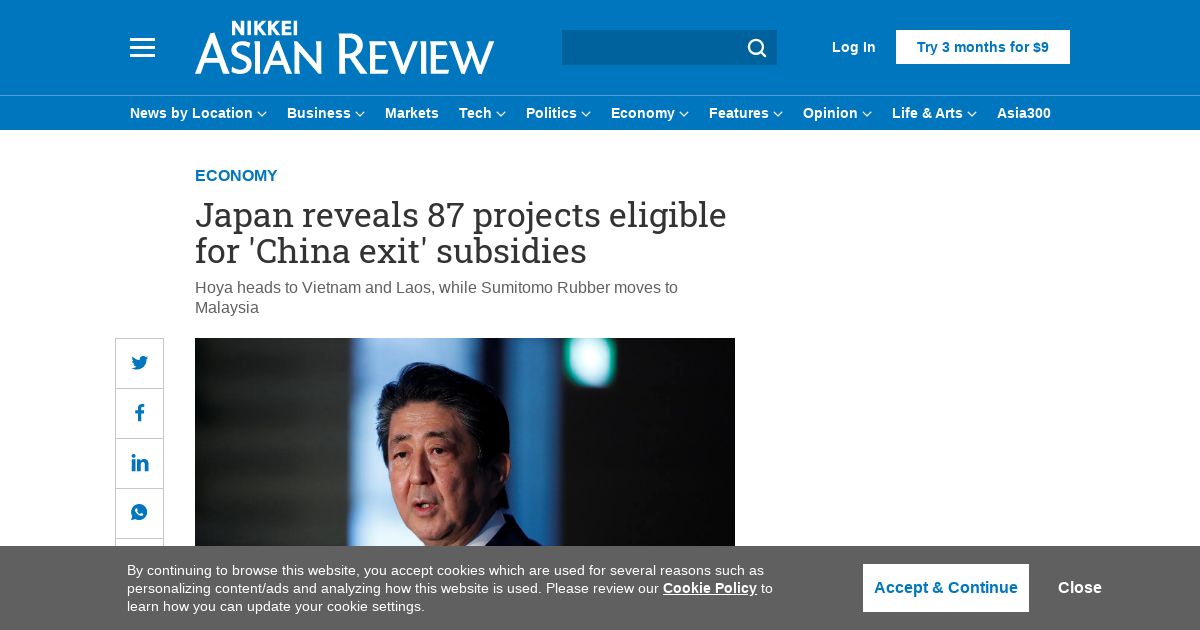The image size is (1200, 630).
Task: Open the article lead photo
Action: (465, 442)
